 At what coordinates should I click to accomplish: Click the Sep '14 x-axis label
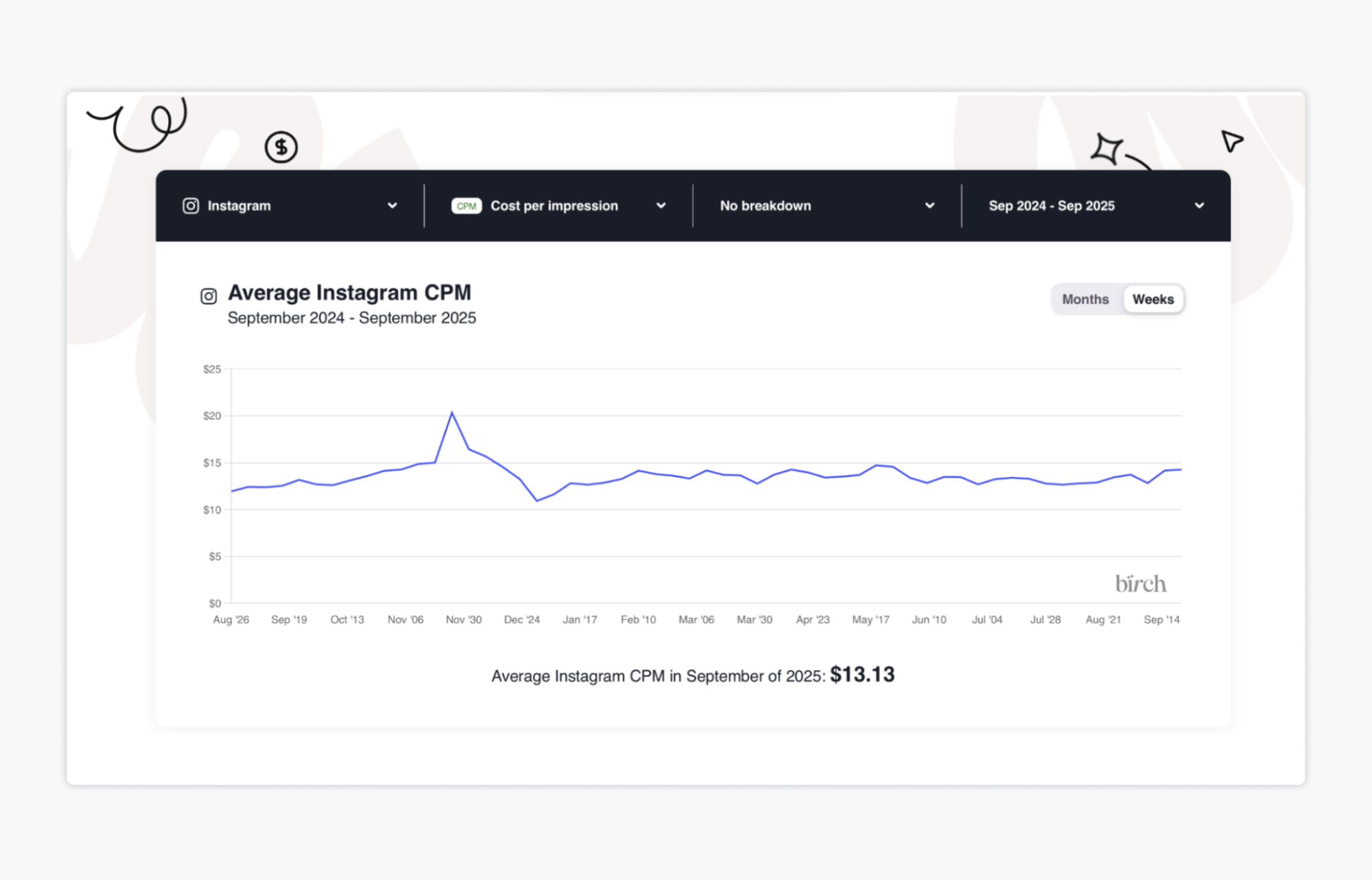(1161, 619)
